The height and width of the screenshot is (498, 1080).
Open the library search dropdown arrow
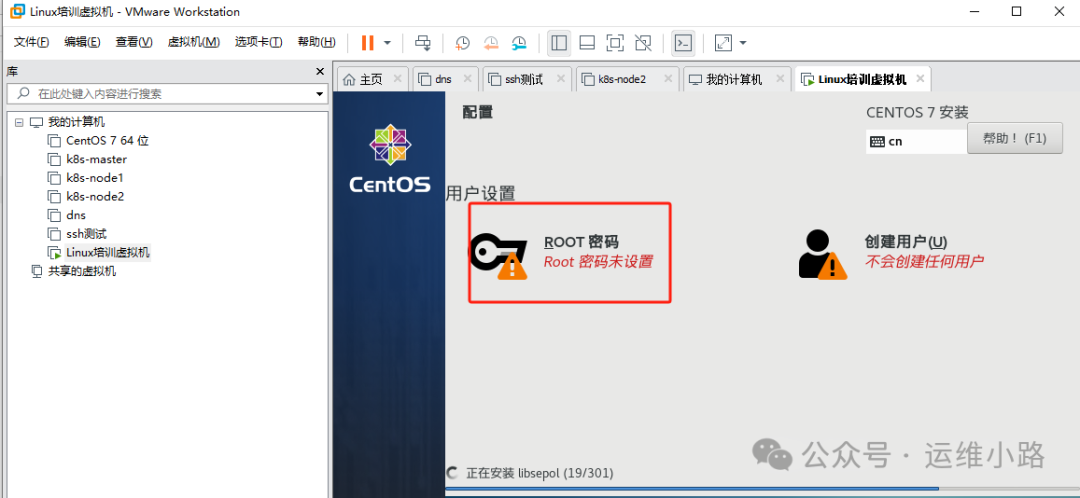coord(320,94)
